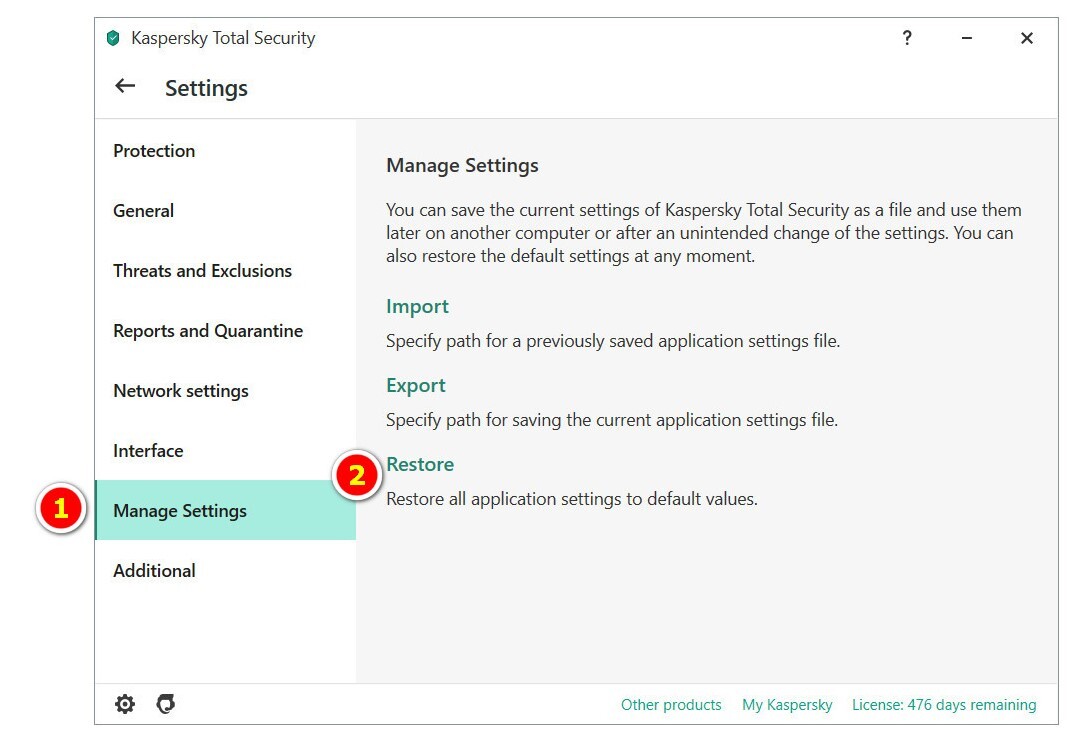This screenshot has height=743, width=1079.
Task: Select the General settings section
Action: (x=143, y=211)
